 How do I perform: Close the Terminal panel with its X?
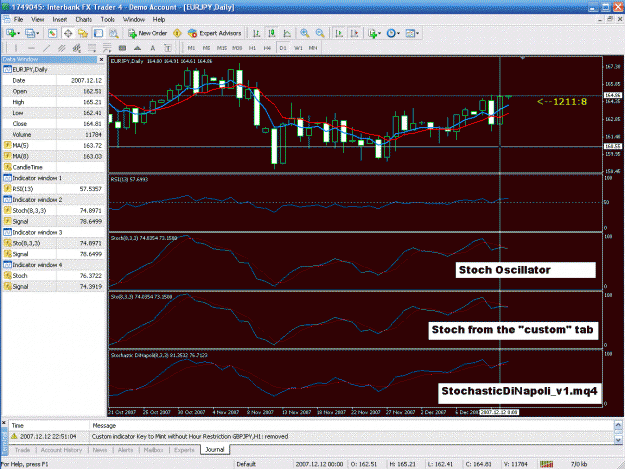tap(4, 423)
